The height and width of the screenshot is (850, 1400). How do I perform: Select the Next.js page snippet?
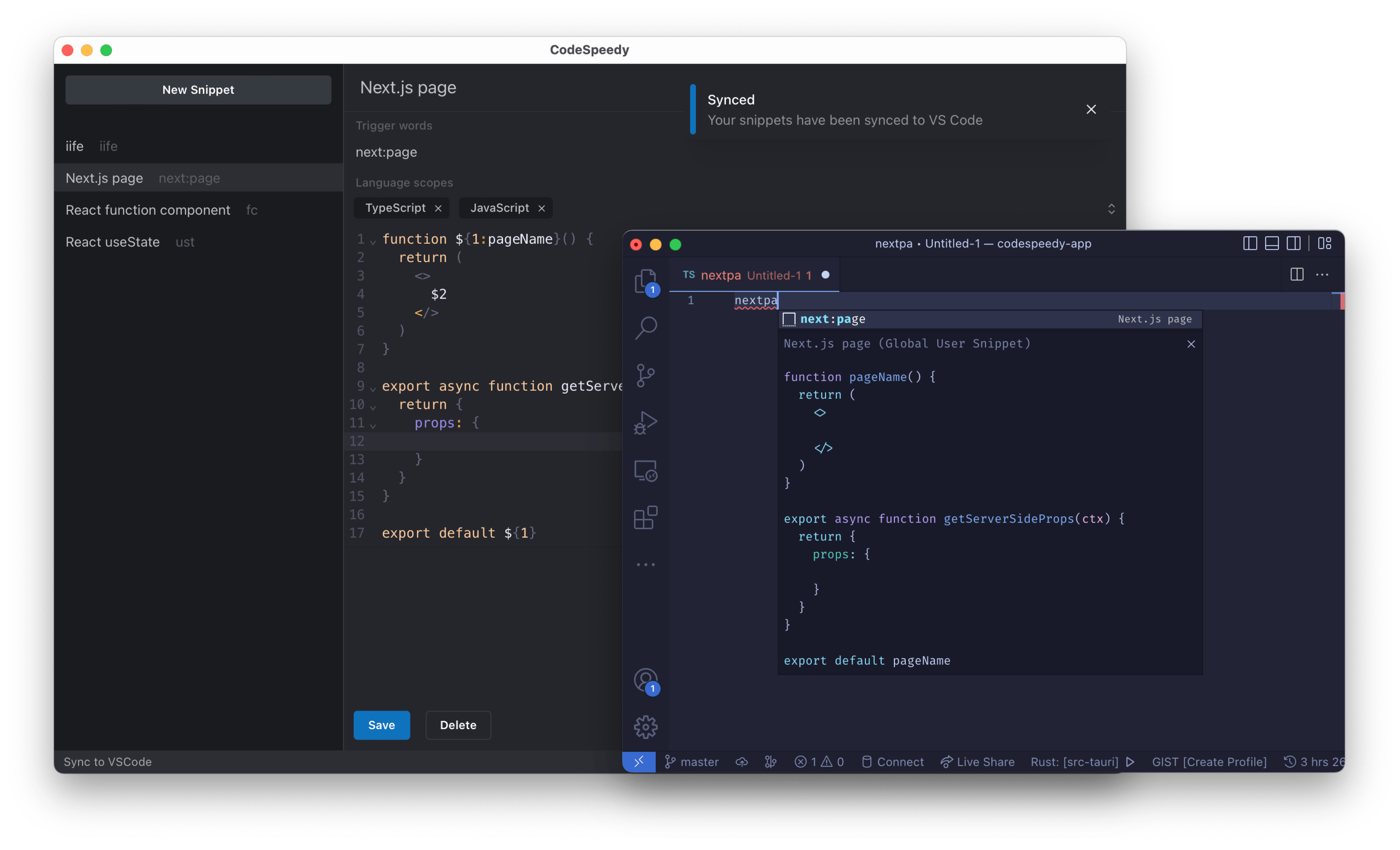[x=198, y=178]
